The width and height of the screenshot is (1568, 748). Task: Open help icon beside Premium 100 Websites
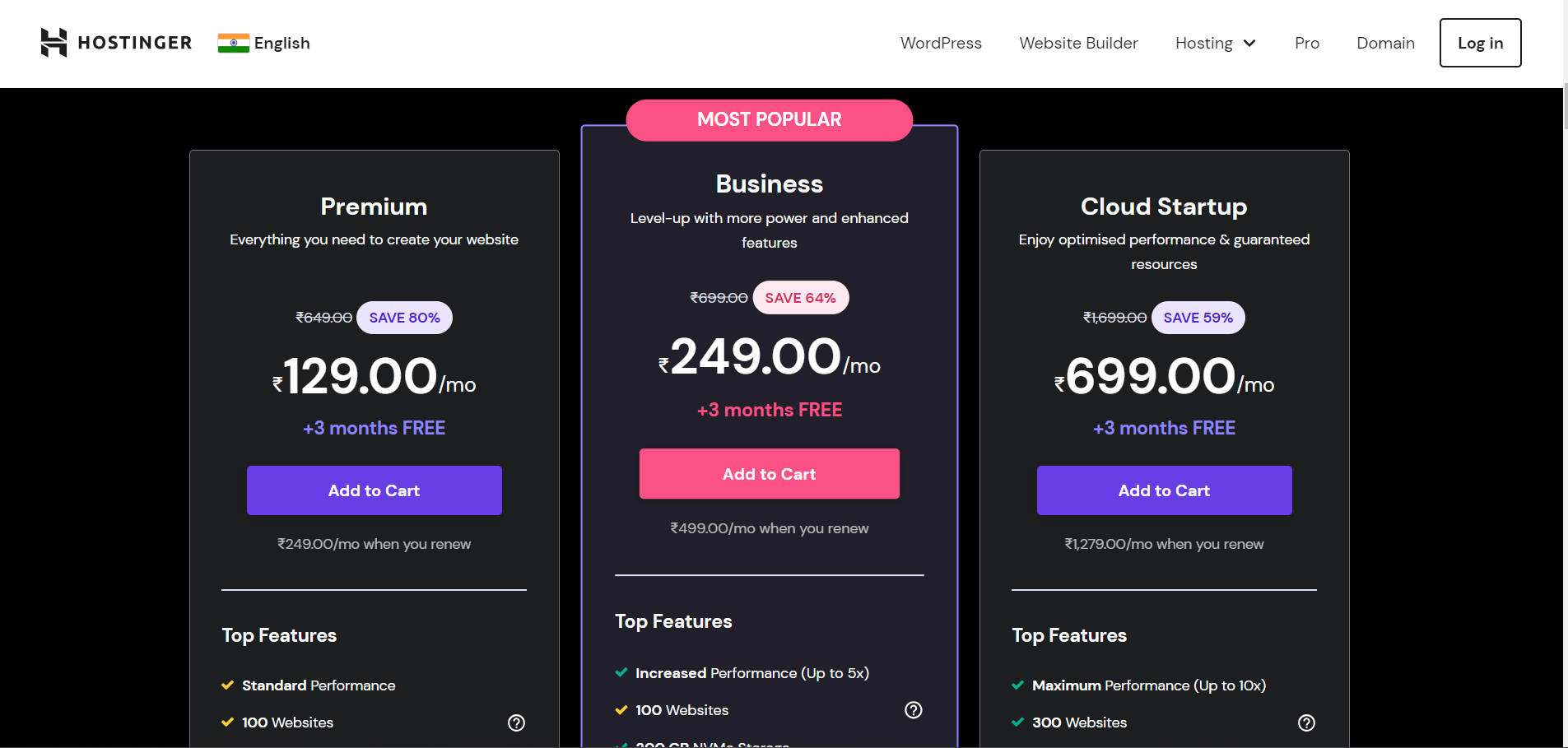pos(516,722)
